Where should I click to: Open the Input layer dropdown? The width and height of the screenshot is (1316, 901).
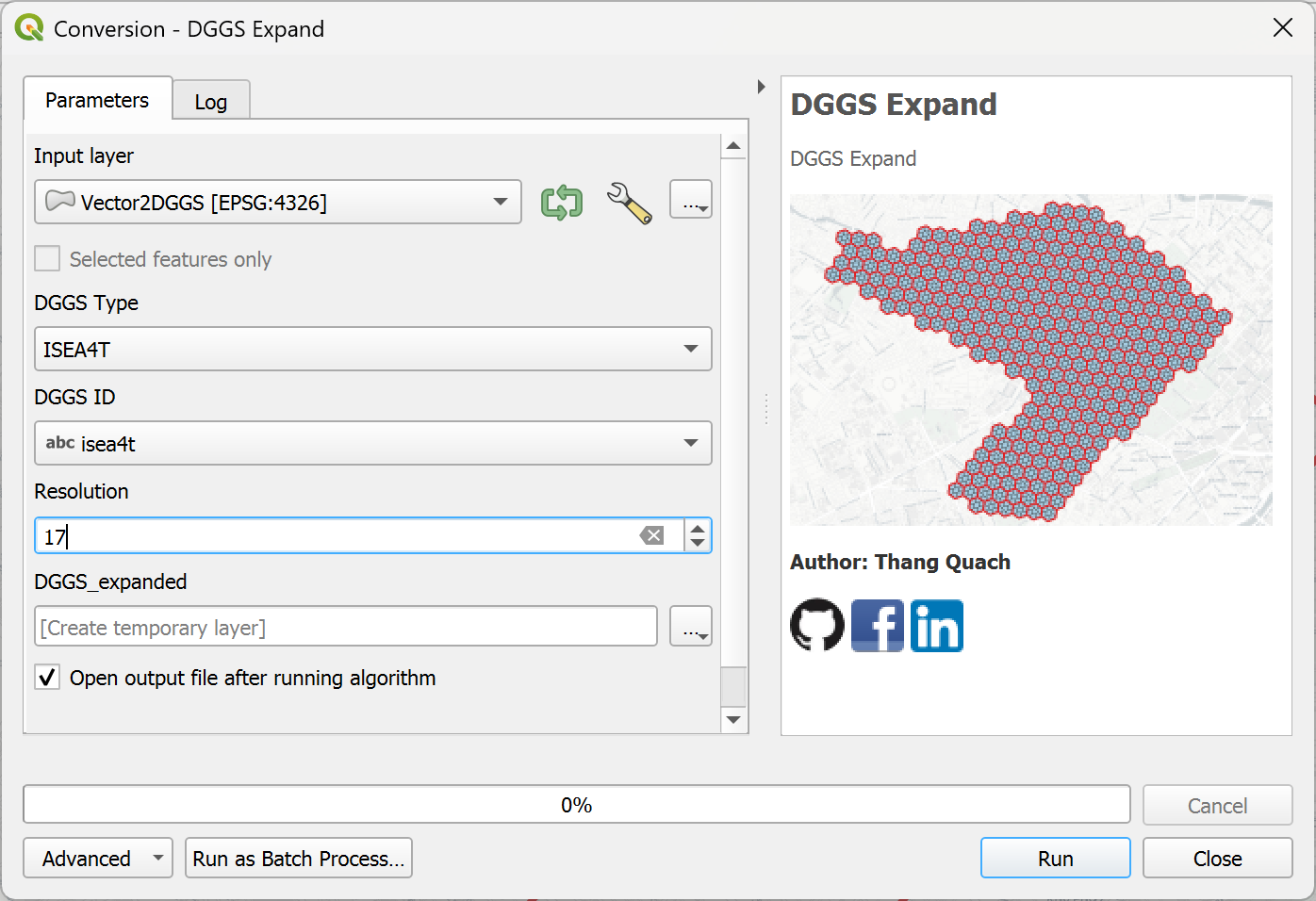coord(278,202)
